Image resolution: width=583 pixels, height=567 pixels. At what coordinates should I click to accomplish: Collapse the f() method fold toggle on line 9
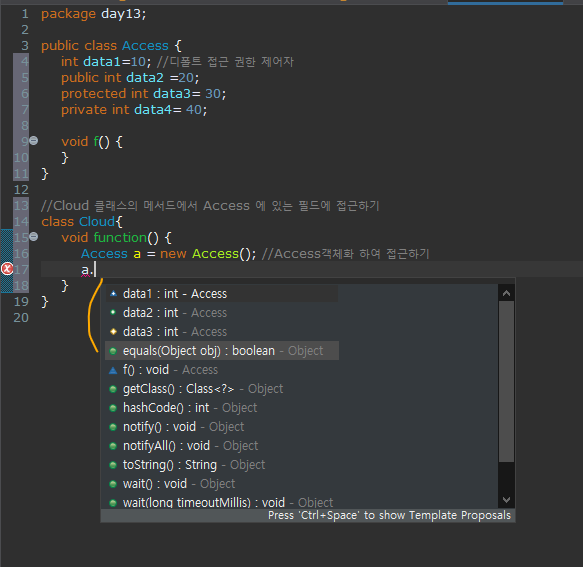pos(34,141)
